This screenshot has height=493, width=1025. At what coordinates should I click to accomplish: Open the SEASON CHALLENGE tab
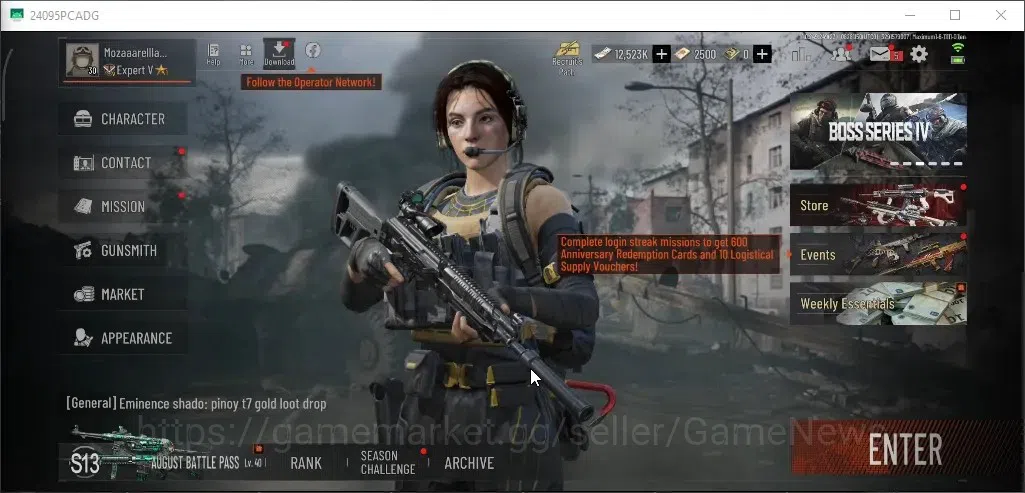click(388, 462)
